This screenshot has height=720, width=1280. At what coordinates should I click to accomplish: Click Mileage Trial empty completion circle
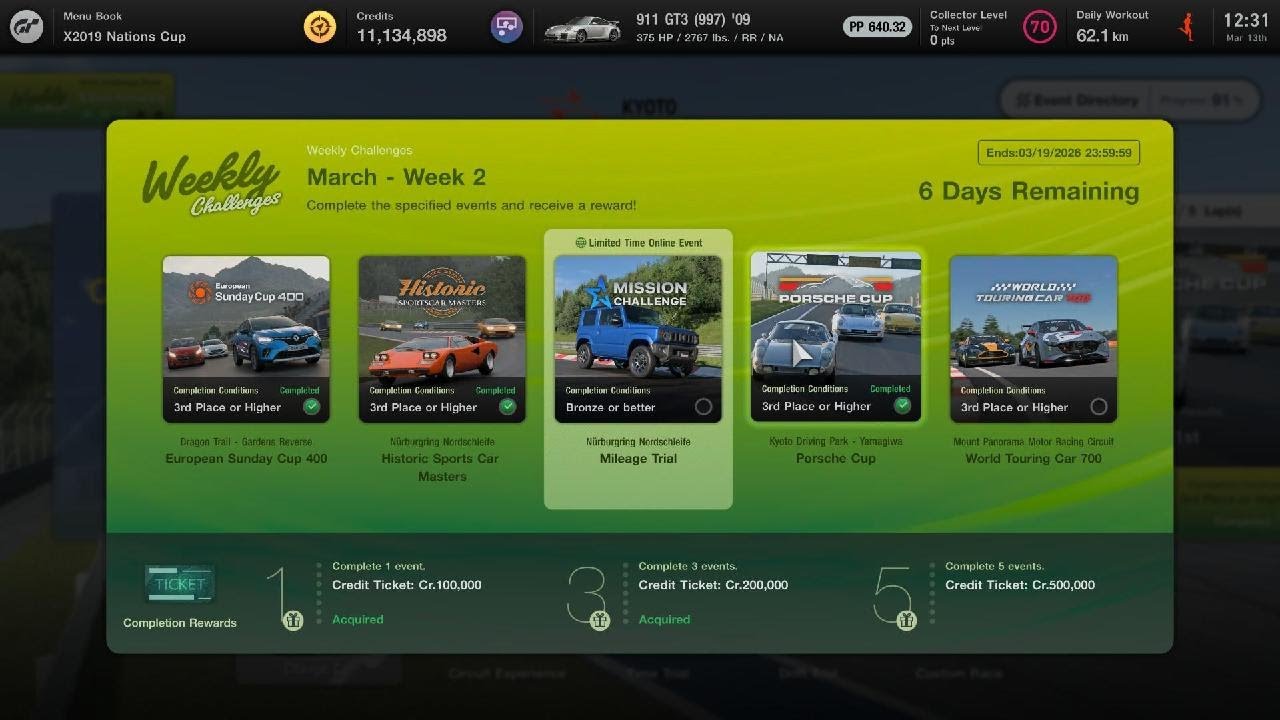click(703, 406)
